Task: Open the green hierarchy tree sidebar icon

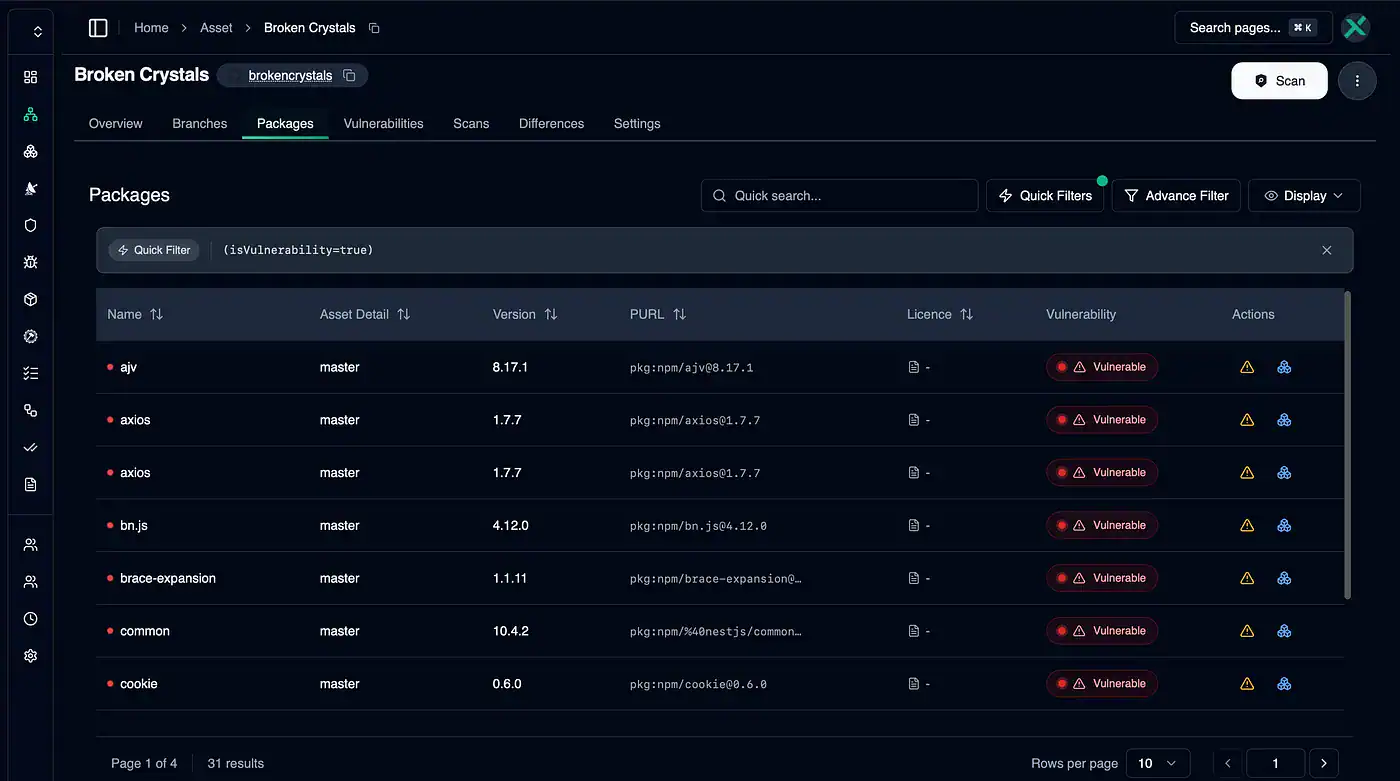Action: point(30,114)
